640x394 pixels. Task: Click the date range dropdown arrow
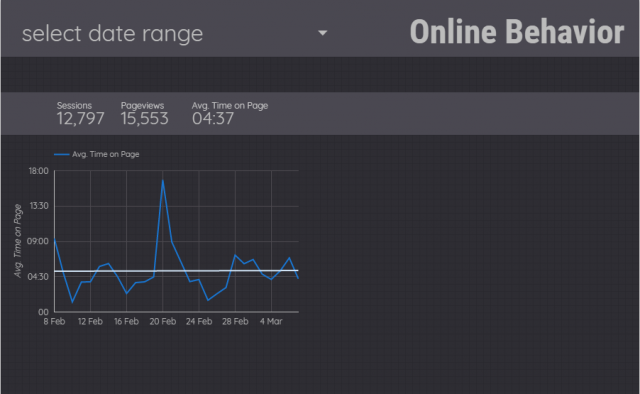pos(322,33)
